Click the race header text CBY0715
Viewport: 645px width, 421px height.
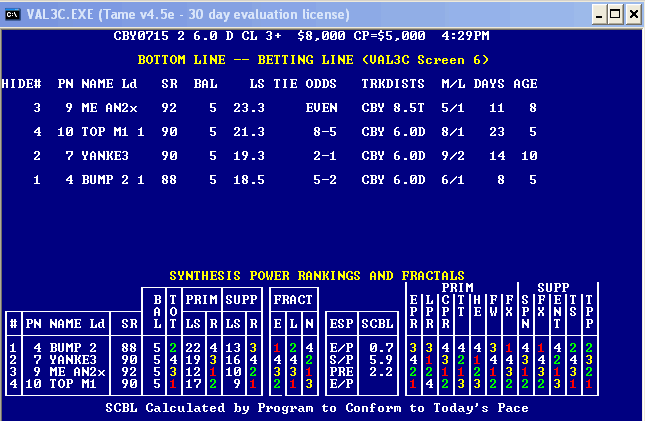[x=141, y=36]
